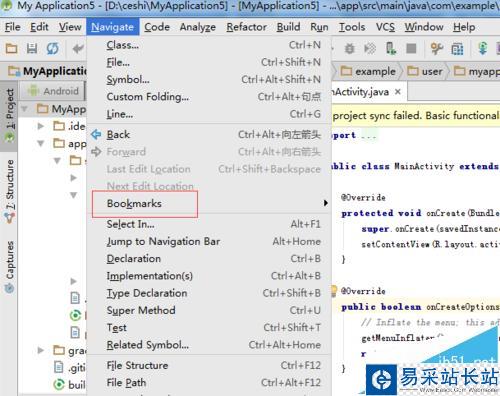Click the example breadcrumb folder
Viewport: 500px width, 396px height.
click(x=368, y=71)
